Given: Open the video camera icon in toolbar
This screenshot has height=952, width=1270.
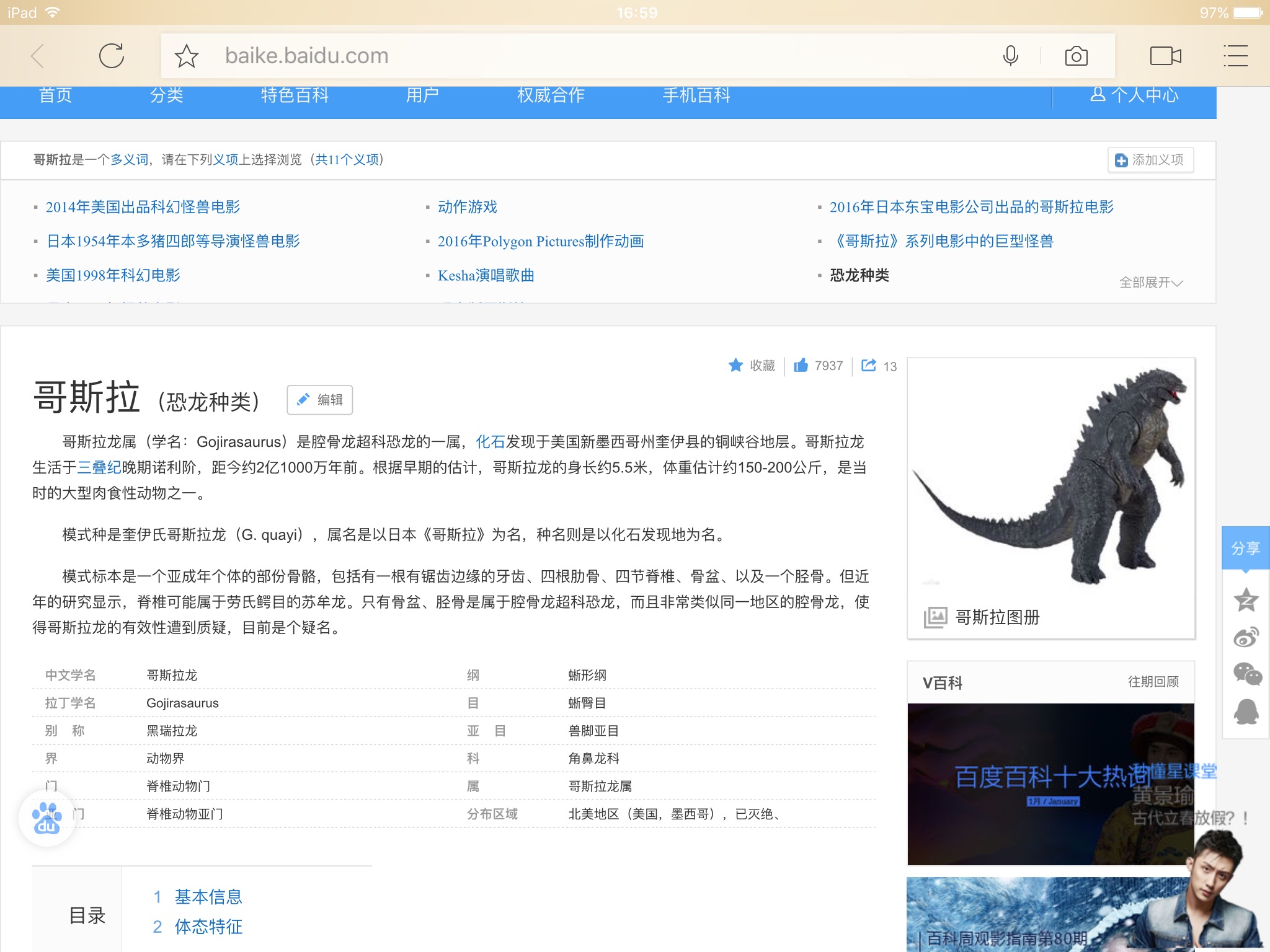Looking at the screenshot, I should click(1165, 56).
